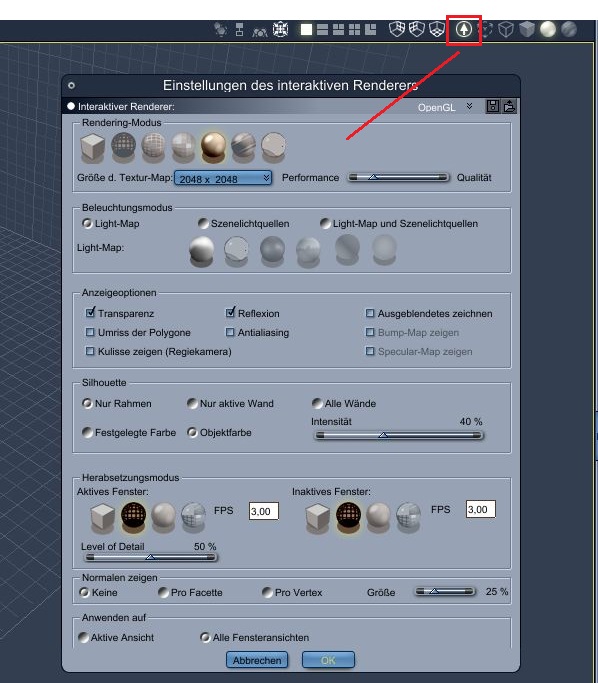The width and height of the screenshot is (598, 683).
Task: Click the red-highlighted arrow icon in top toolbar
Action: pyautogui.click(x=464, y=30)
